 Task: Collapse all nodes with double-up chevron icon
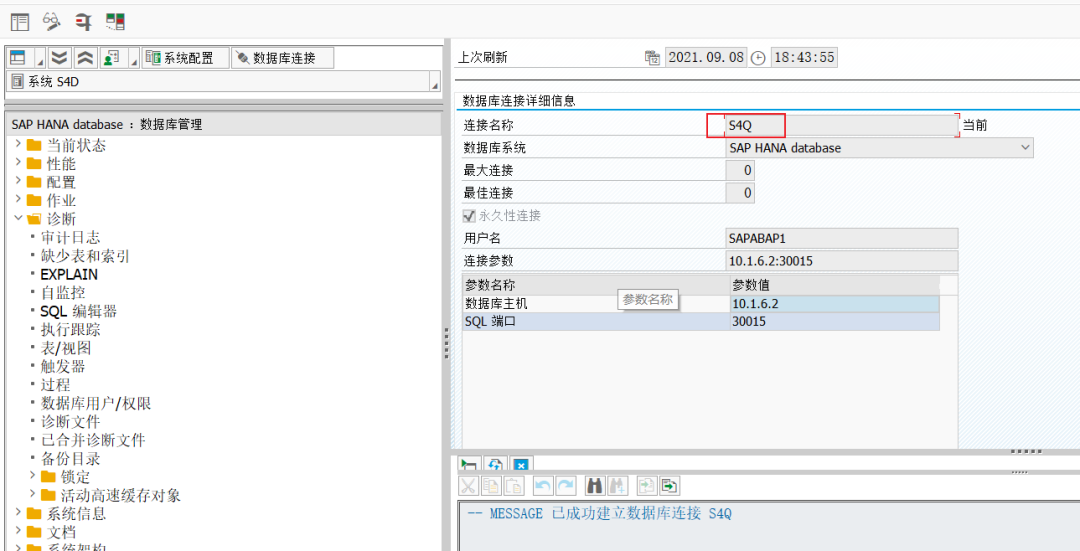coord(85,58)
